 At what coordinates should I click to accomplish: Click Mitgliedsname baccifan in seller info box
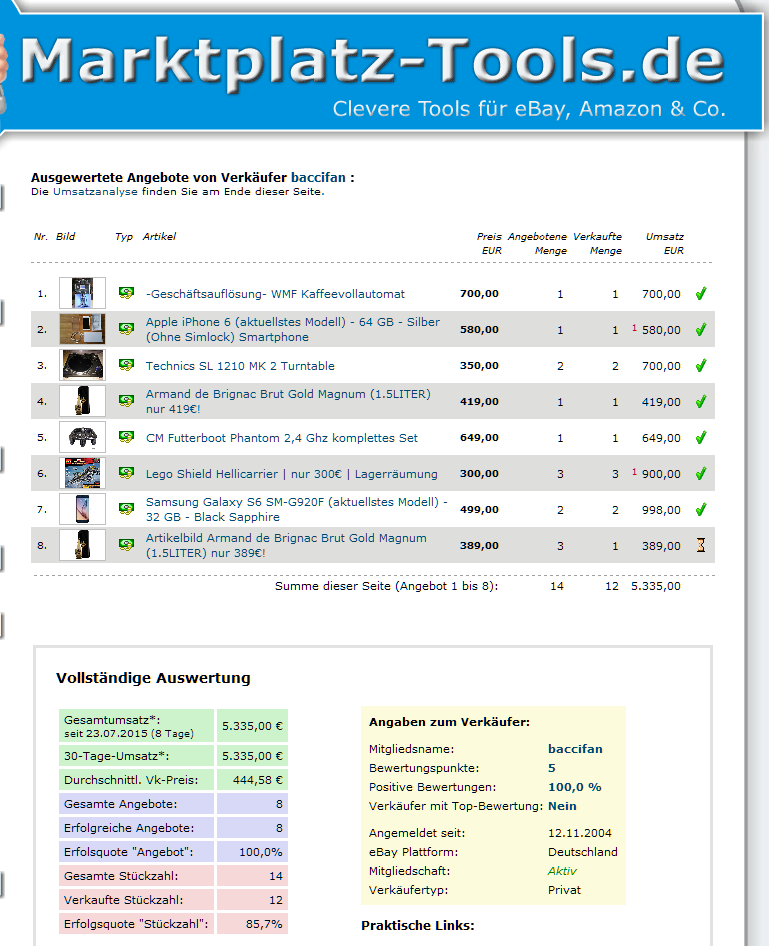pos(575,749)
